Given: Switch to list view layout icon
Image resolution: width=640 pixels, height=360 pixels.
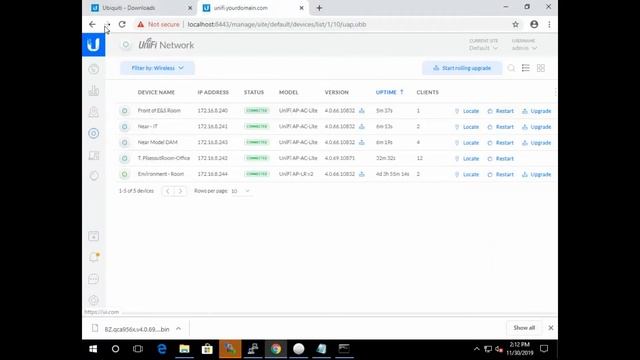Looking at the screenshot, I should [526, 68].
